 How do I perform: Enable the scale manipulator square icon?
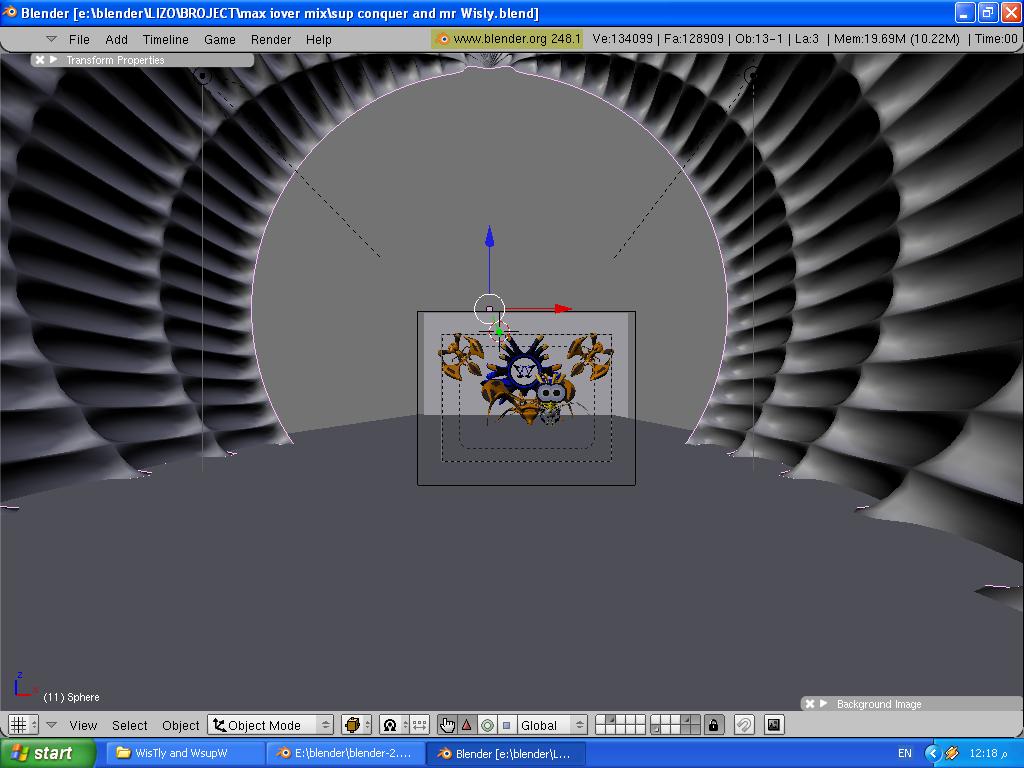tap(507, 725)
